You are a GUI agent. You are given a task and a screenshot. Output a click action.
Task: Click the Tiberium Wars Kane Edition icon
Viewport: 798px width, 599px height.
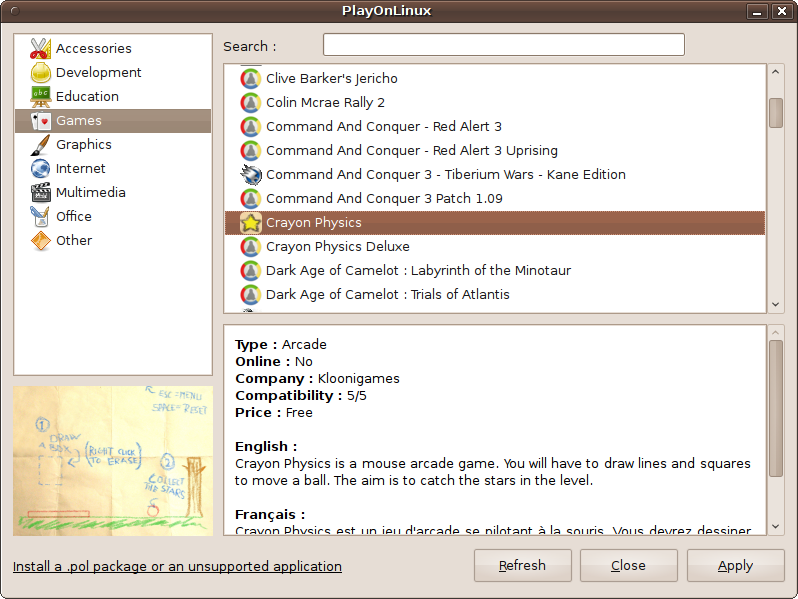point(250,175)
